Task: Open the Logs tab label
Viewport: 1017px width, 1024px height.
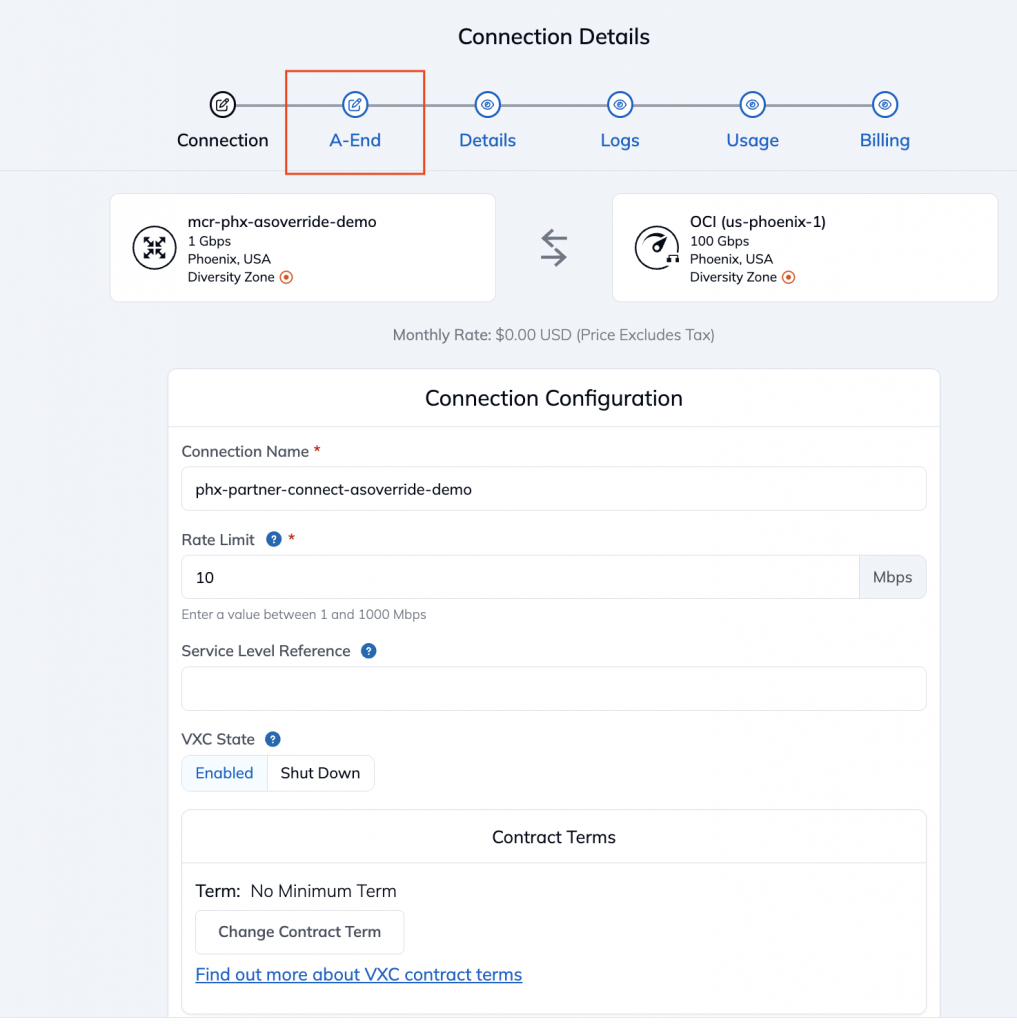Action: tap(620, 140)
